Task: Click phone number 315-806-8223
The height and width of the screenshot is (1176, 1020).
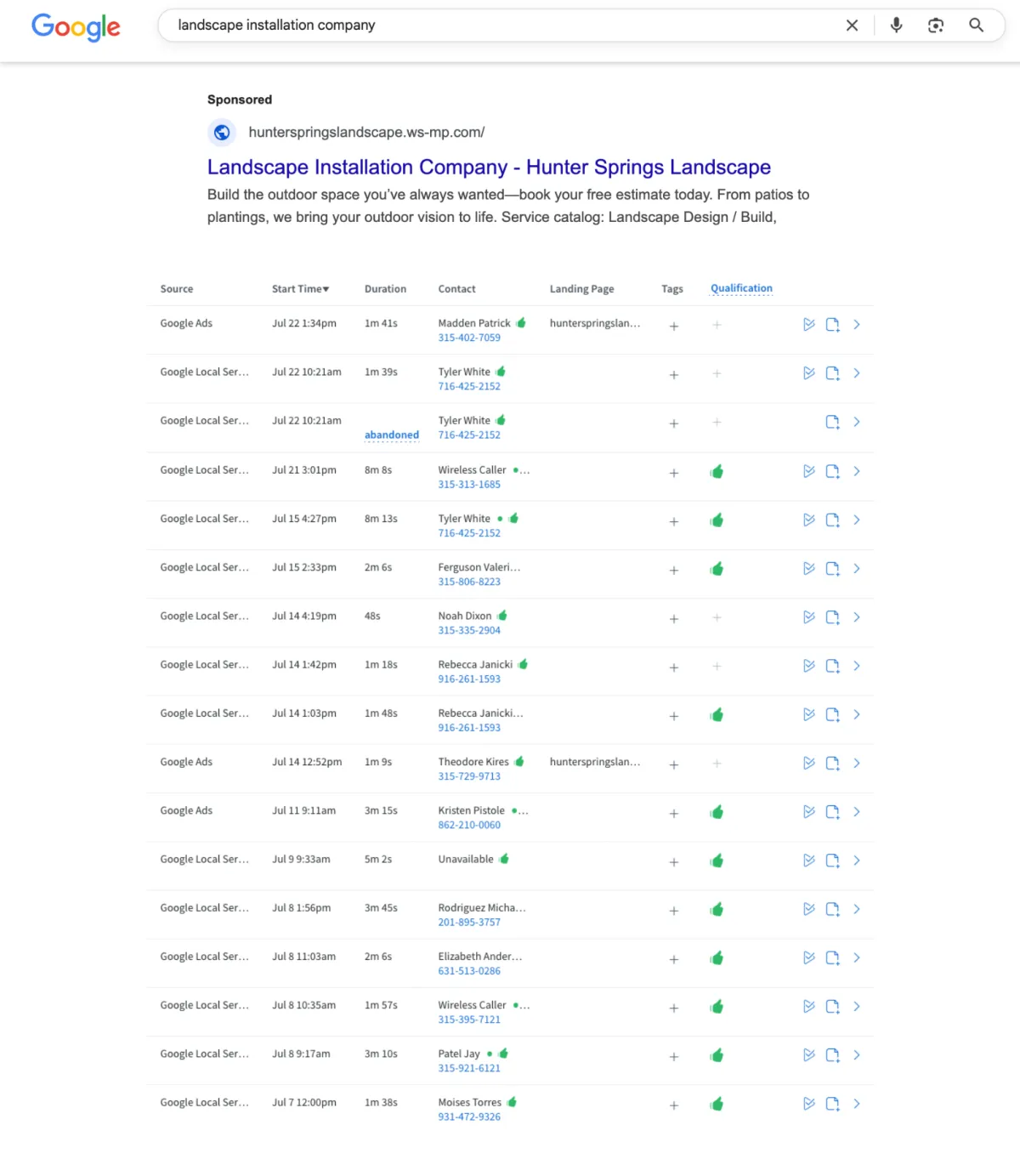Action: pyautogui.click(x=469, y=582)
